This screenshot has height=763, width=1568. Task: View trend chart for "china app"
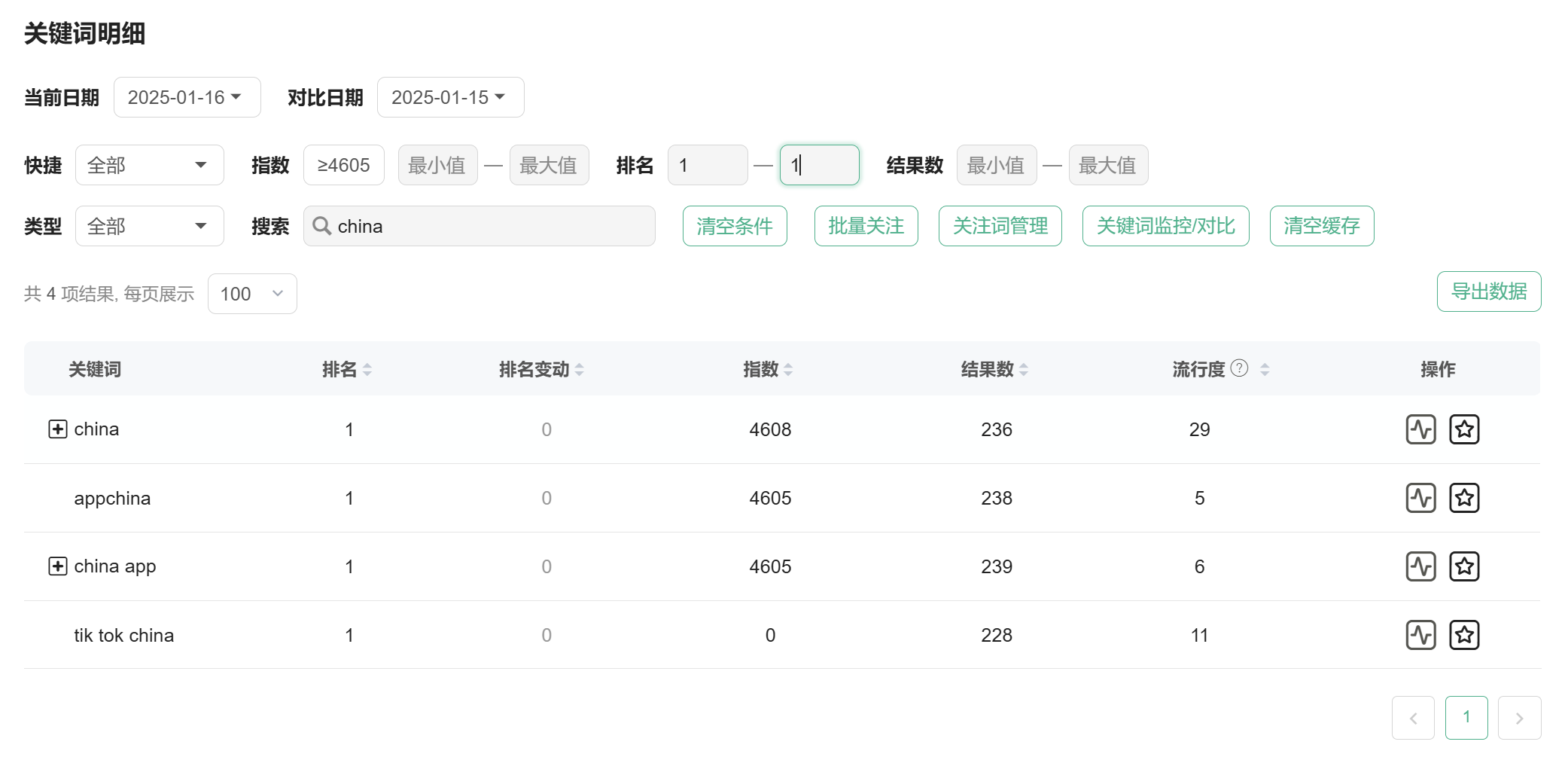click(x=1421, y=566)
